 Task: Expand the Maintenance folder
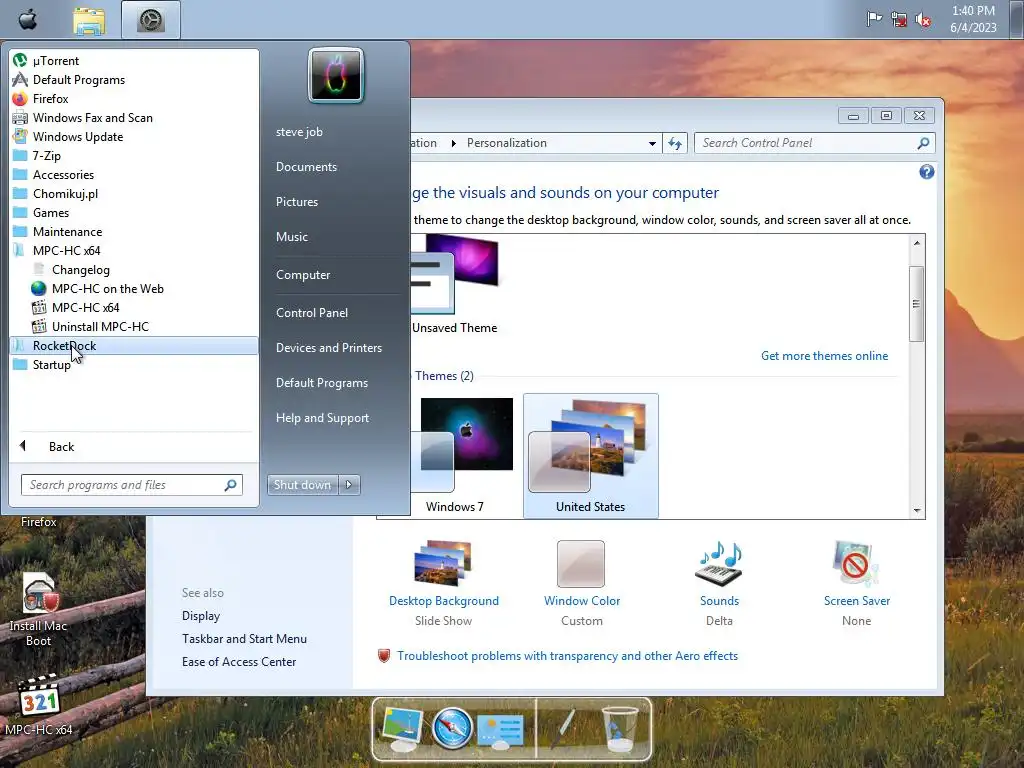(134, 231)
